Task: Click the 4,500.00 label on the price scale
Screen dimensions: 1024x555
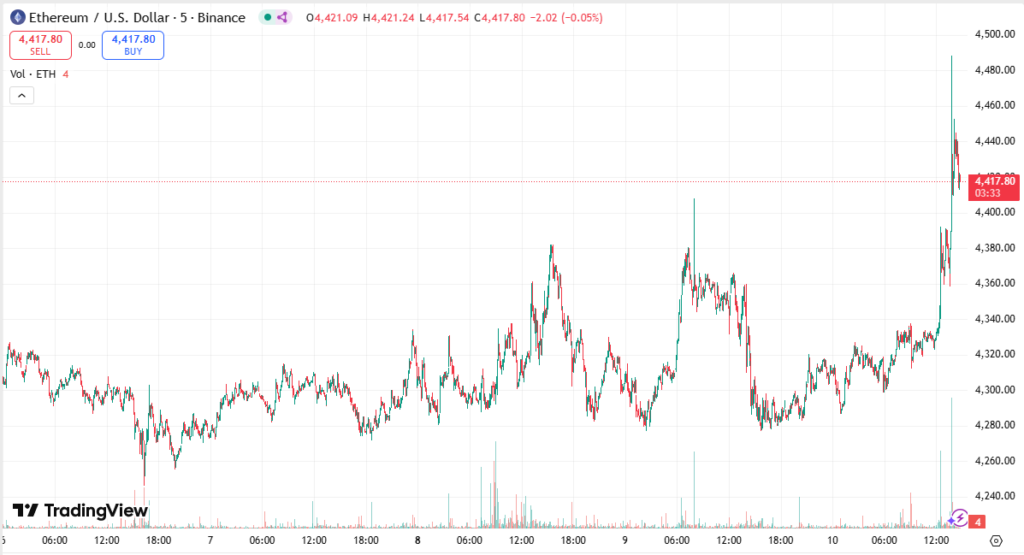Action: click(x=995, y=35)
